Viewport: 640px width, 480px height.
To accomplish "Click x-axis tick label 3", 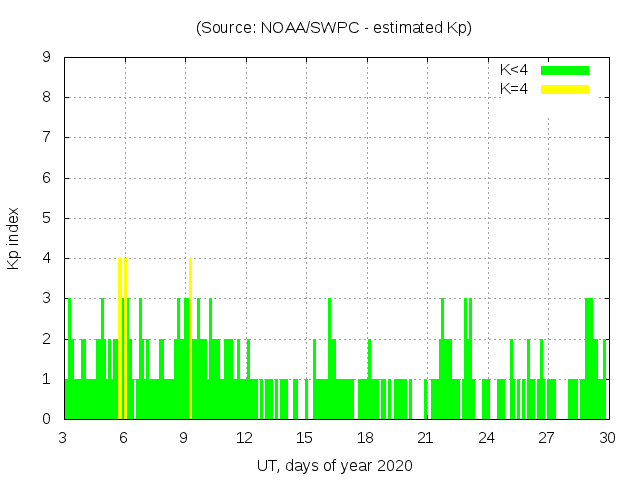I will 64,438.
